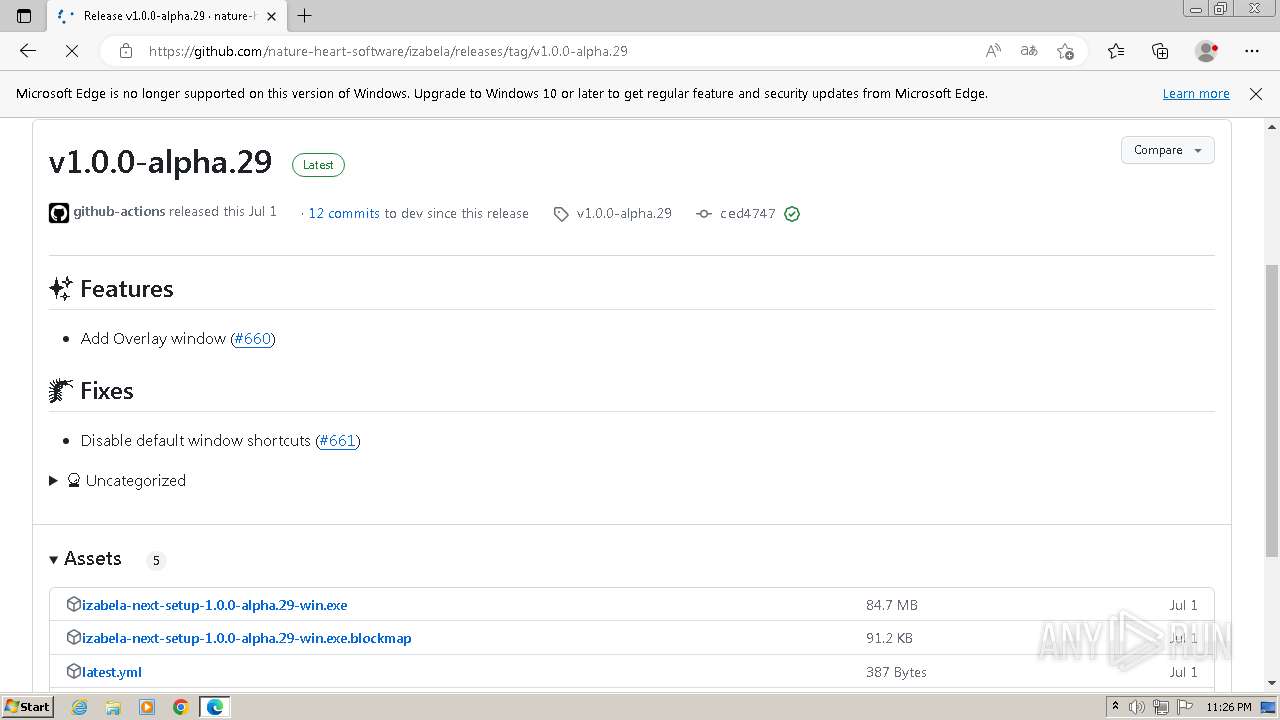Click the 91.2 KB file size
The width and height of the screenshot is (1280, 720).
point(889,638)
